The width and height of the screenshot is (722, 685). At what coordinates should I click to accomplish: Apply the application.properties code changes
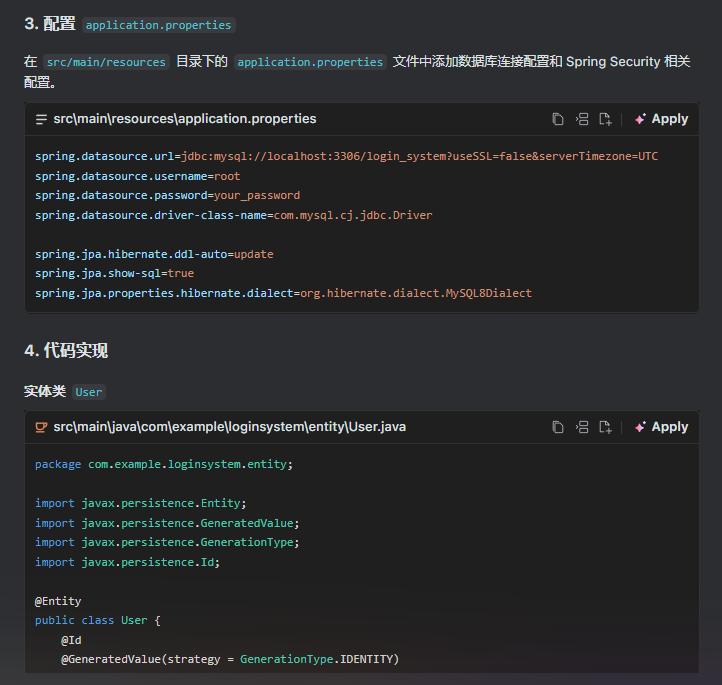[x=661, y=119]
